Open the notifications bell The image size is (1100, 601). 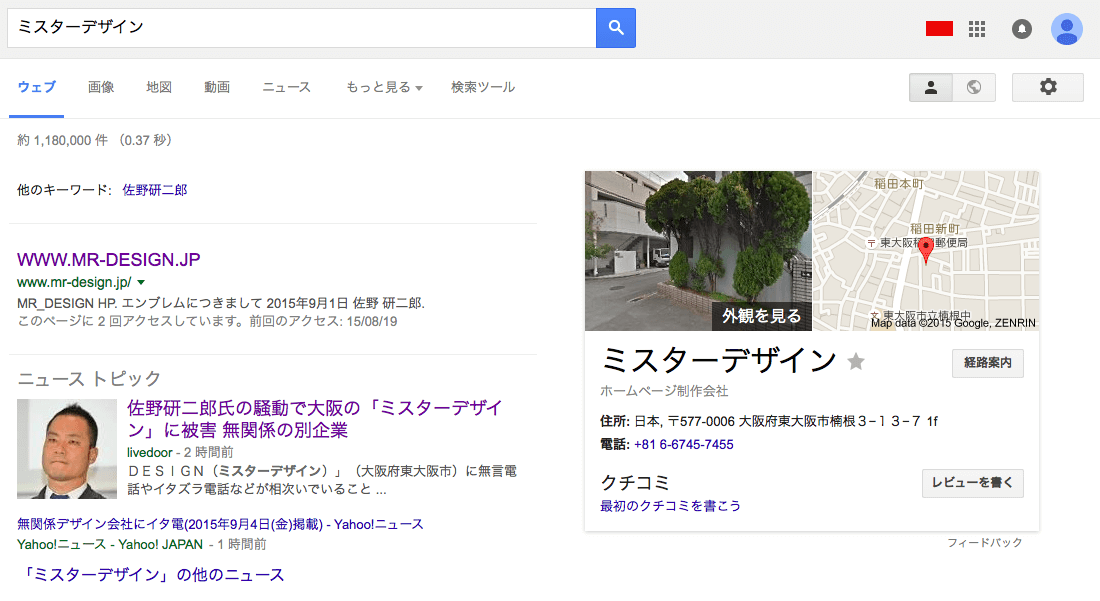tap(1021, 29)
